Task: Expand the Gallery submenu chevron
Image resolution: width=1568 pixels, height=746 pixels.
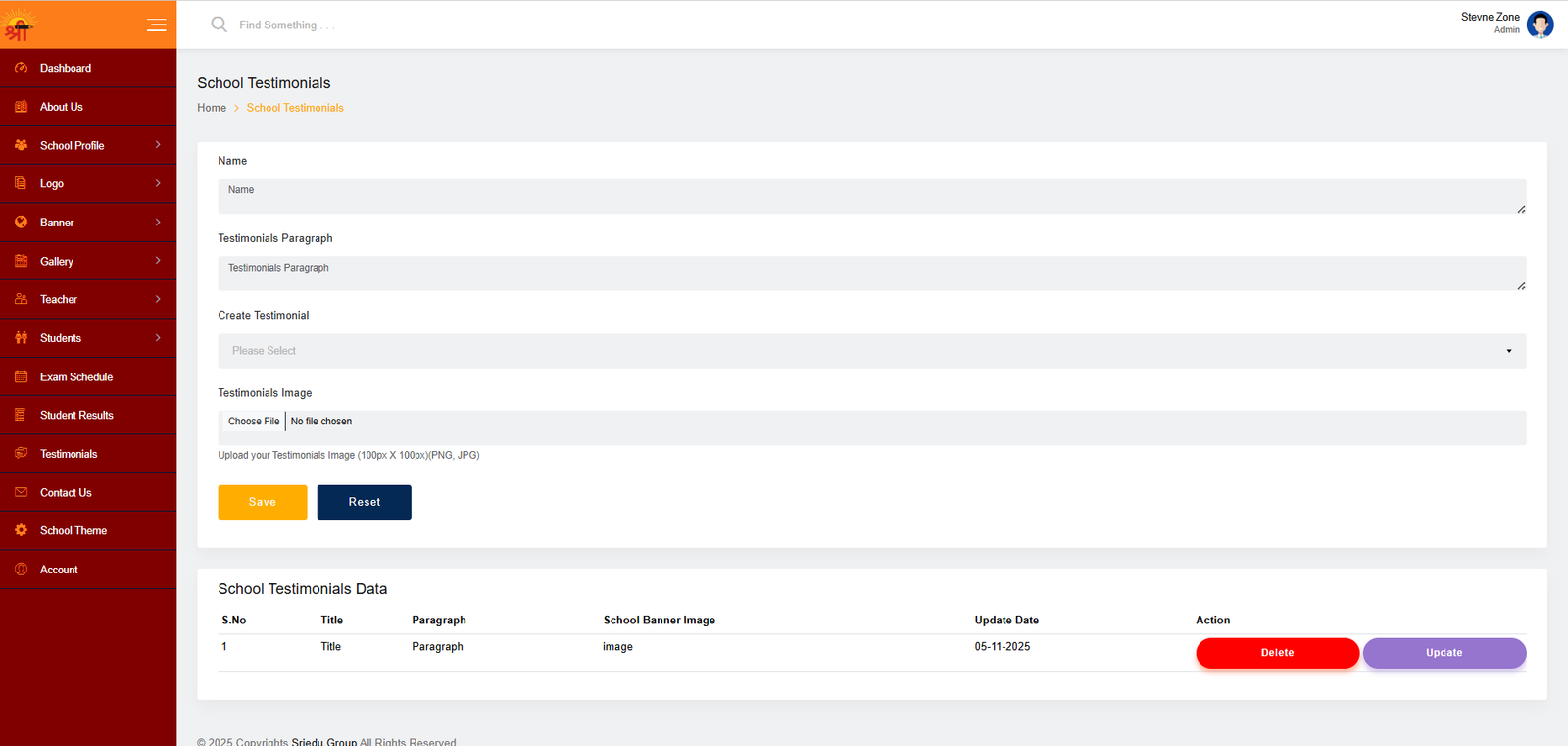Action: coord(158,261)
